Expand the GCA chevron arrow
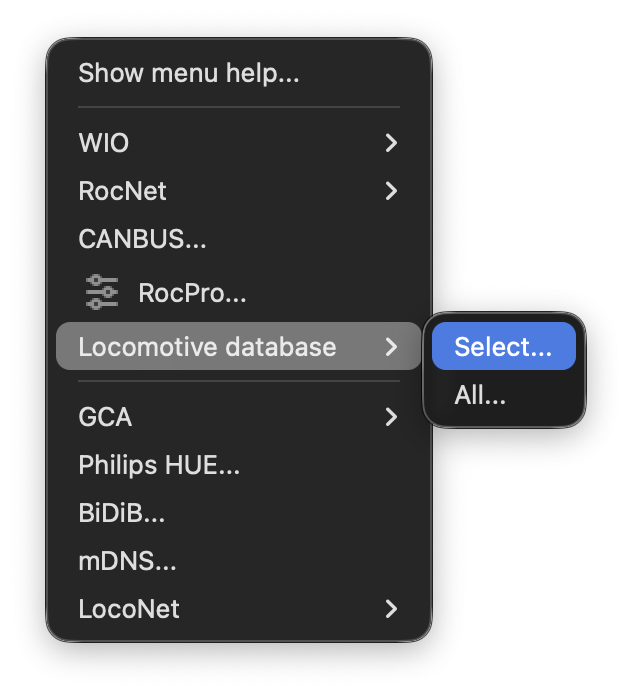632x696 pixels. pyautogui.click(x=391, y=417)
